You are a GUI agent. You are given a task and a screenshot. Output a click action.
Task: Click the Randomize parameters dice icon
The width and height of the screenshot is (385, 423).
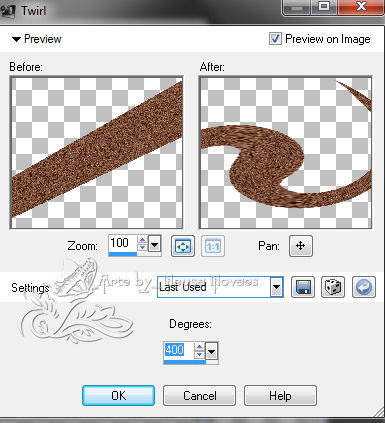coord(333,287)
